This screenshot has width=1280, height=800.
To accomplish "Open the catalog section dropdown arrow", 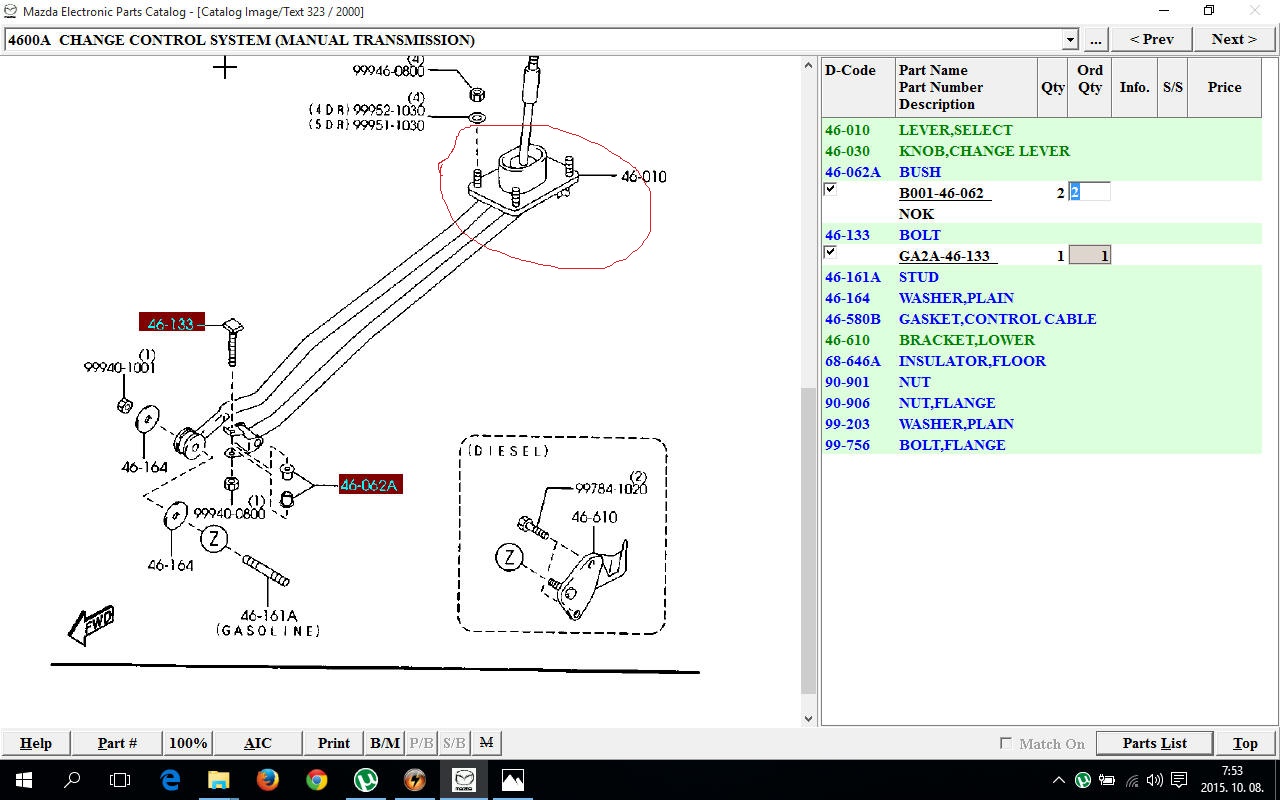I will (1070, 40).
